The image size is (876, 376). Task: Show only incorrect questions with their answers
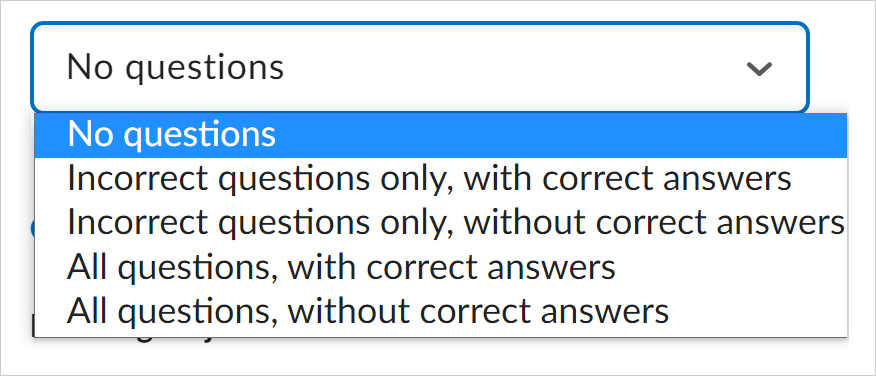tap(441, 179)
